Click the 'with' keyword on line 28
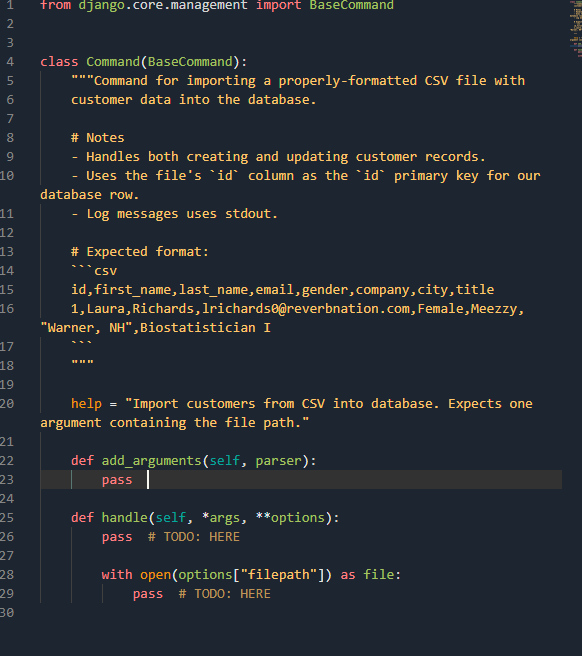This screenshot has width=582, height=656. [x=117, y=575]
